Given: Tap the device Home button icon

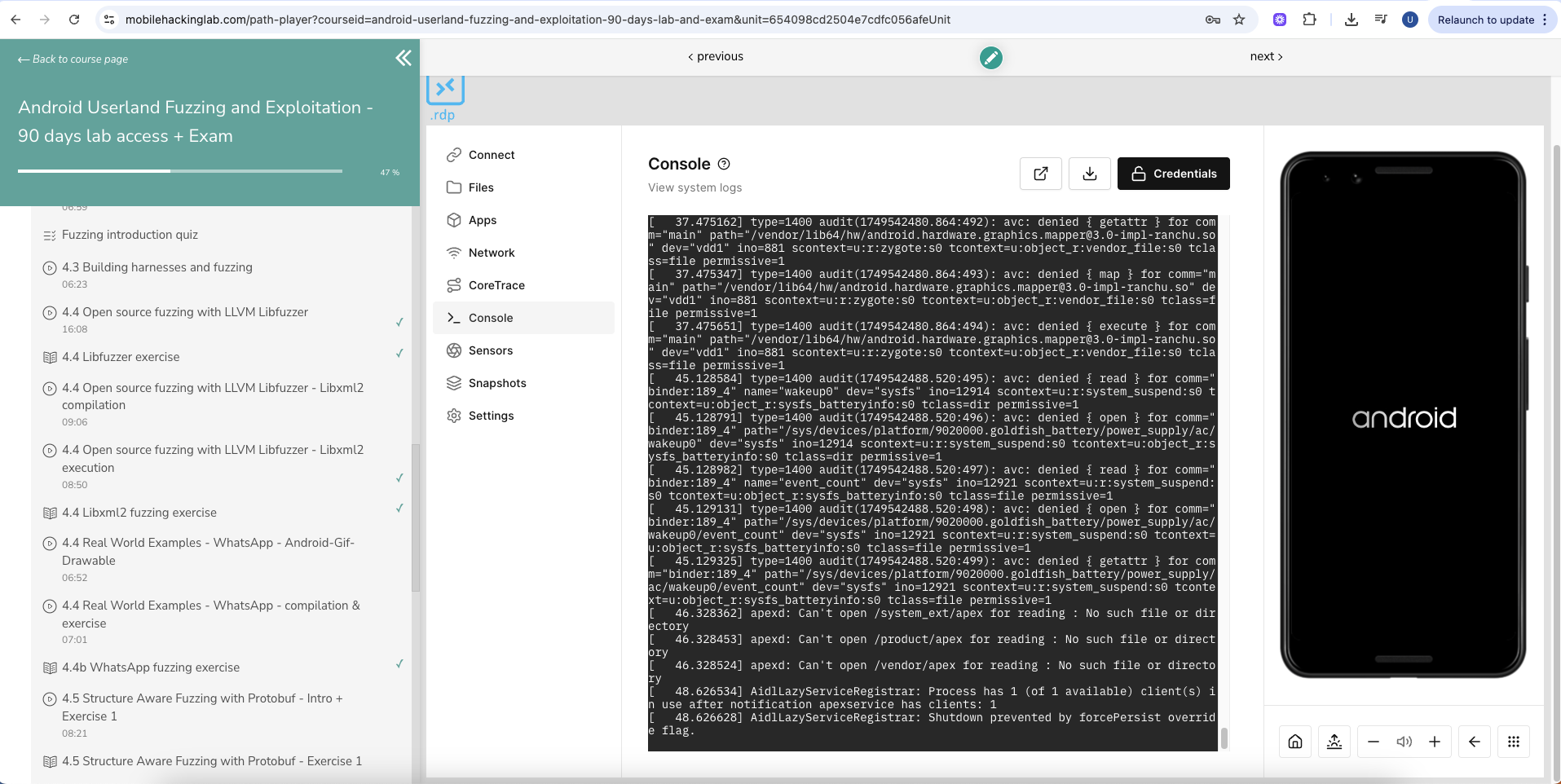Looking at the screenshot, I should coord(1295,742).
